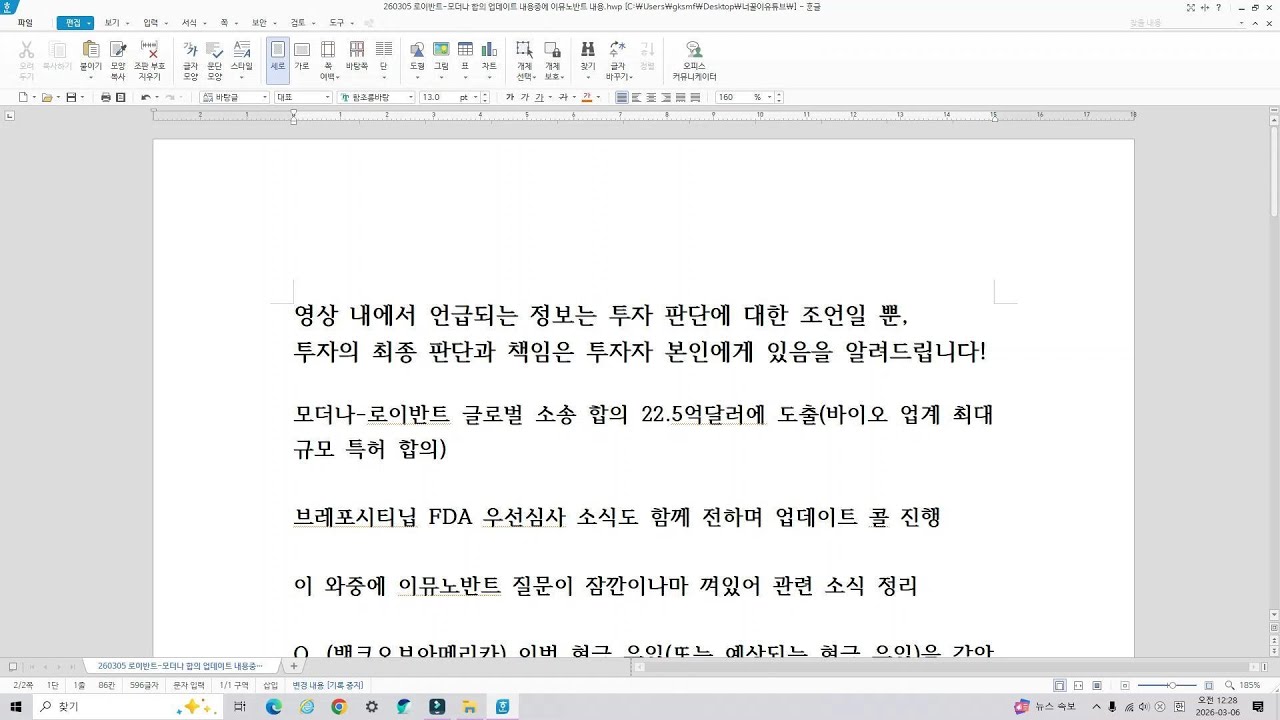Adjust the zoom slider at 185%
The width and height of the screenshot is (1280, 720).
1171,685
